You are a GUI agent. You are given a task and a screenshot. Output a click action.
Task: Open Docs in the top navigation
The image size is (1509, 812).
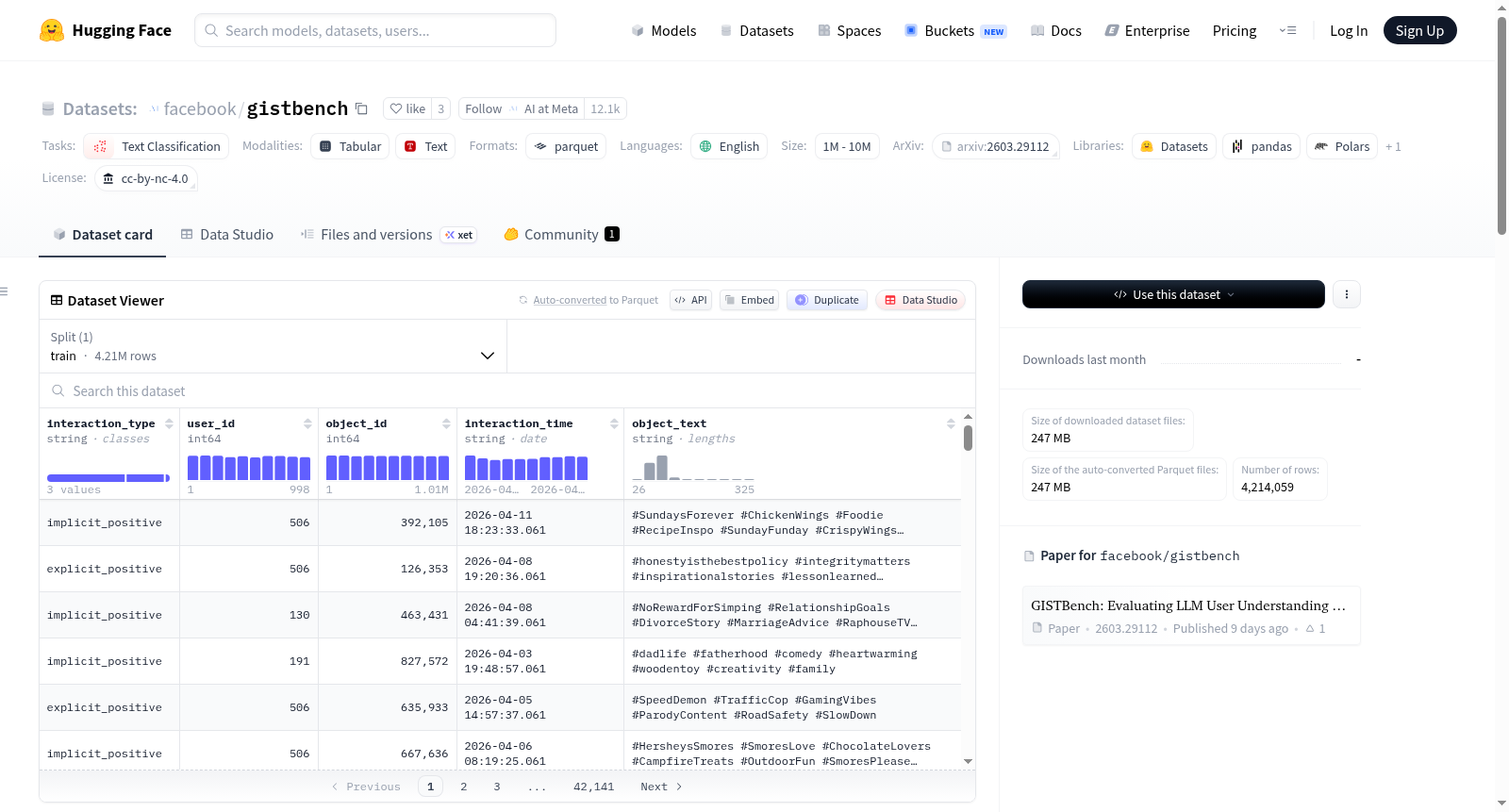[1056, 30]
